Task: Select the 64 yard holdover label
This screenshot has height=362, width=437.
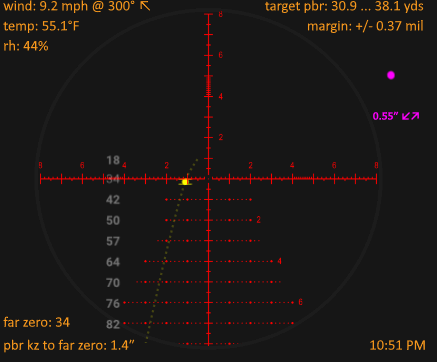Action: (113, 262)
